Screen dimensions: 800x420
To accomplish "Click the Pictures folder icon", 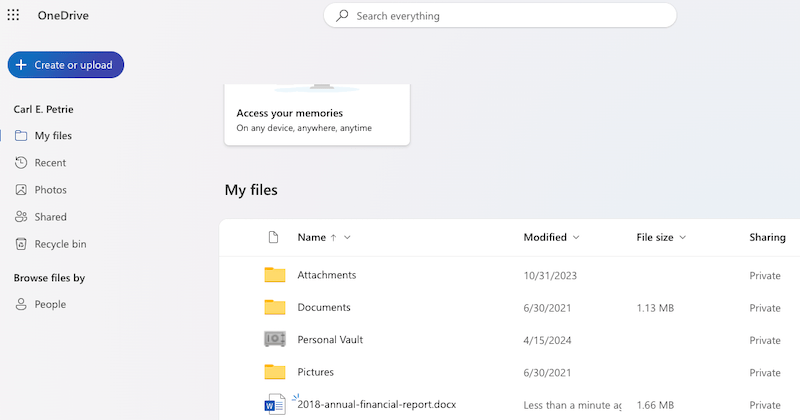I will click(x=274, y=372).
